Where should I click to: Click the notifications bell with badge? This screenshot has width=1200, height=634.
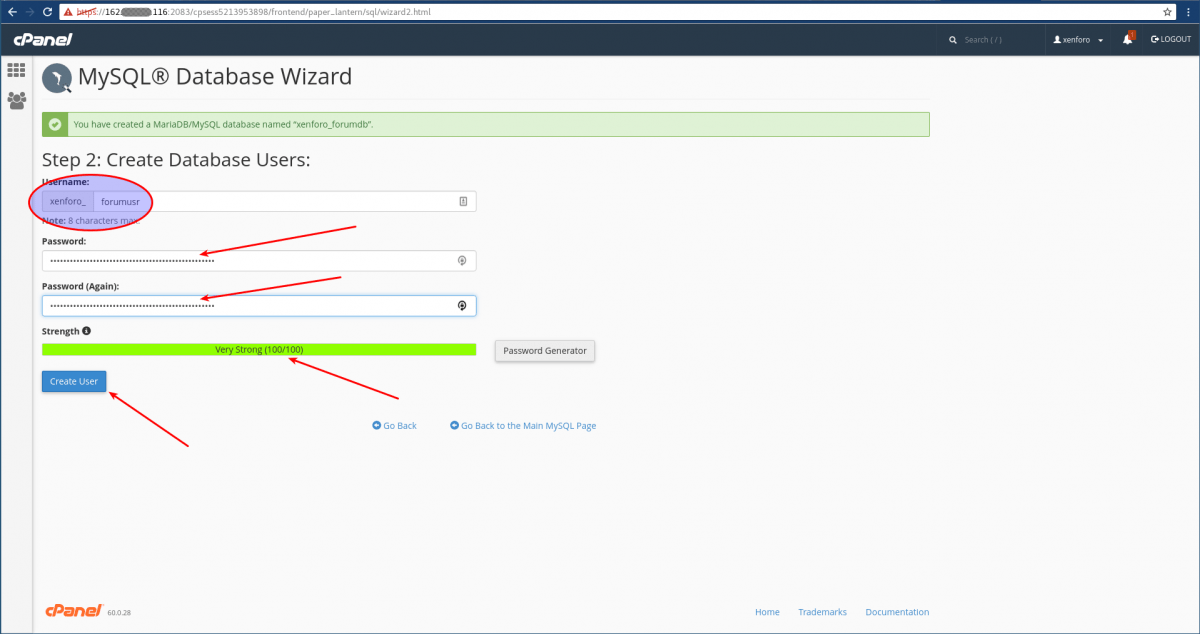tap(1126, 37)
